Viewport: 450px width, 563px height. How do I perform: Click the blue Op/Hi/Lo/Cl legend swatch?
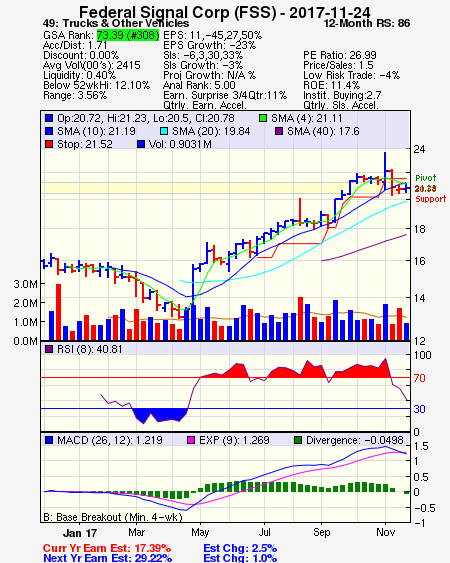coord(49,118)
